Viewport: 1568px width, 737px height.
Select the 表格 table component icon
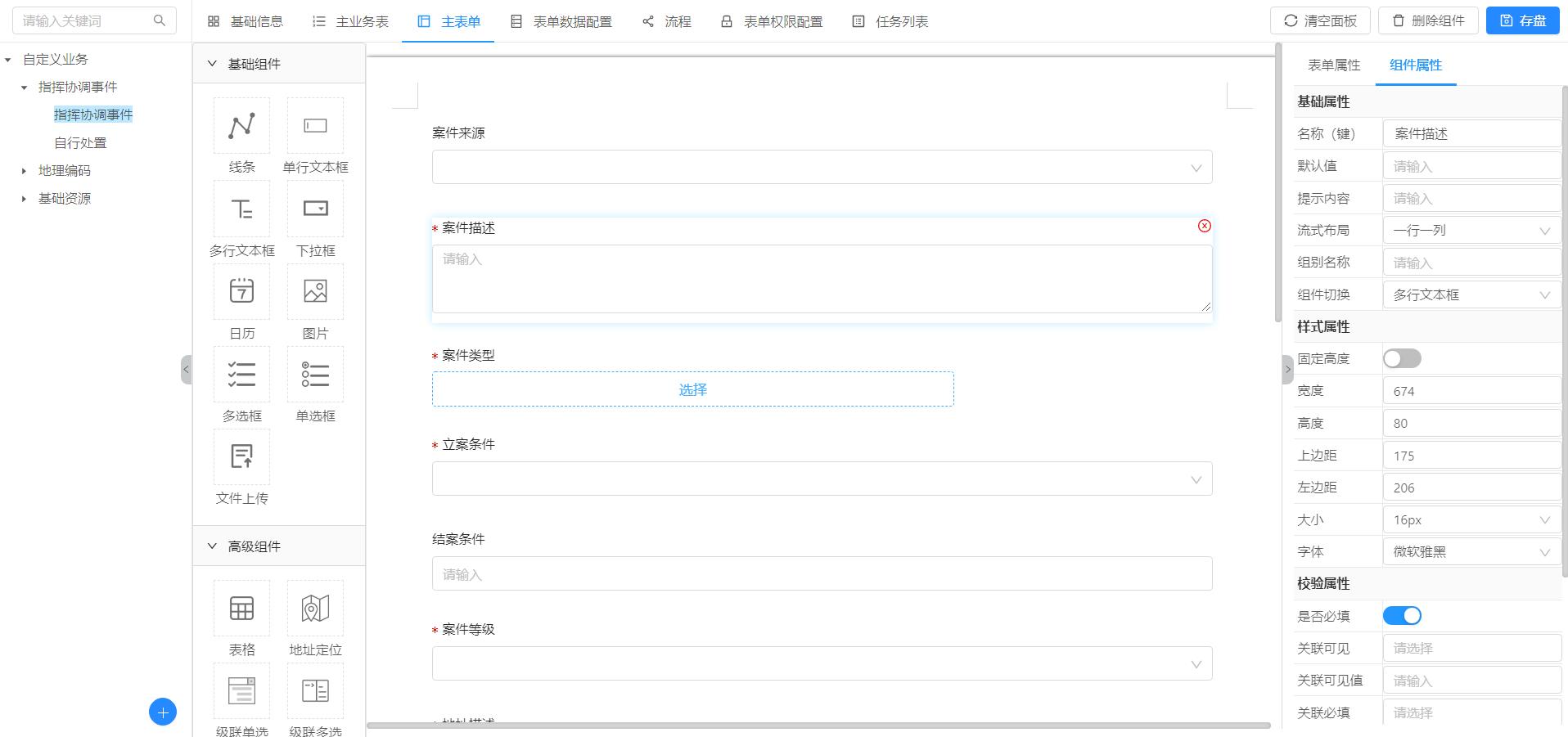[x=241, y=608]
